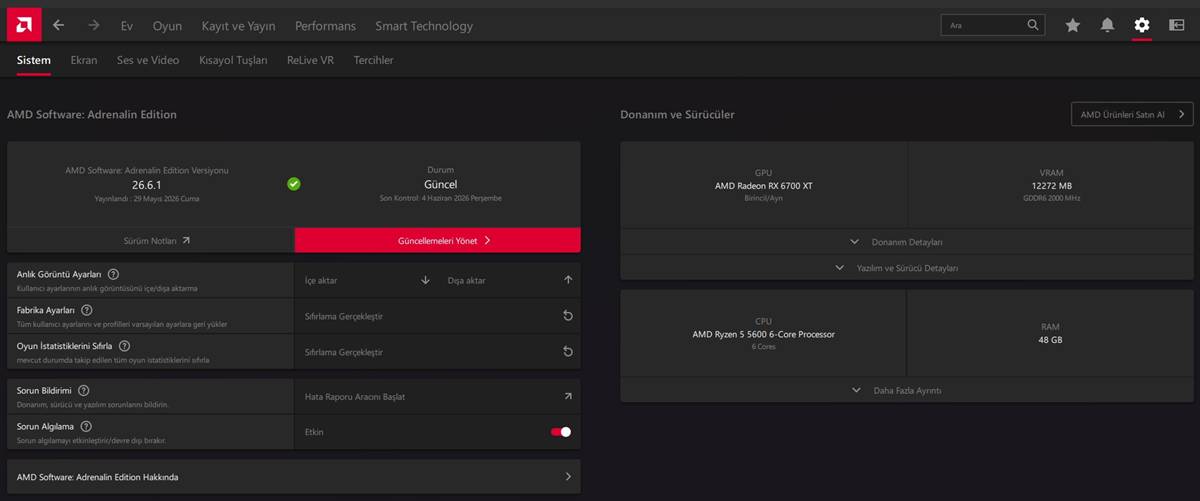Click the AMD logo icon
The width and height of the screenshot is (1200, 501).
[23, 25]
